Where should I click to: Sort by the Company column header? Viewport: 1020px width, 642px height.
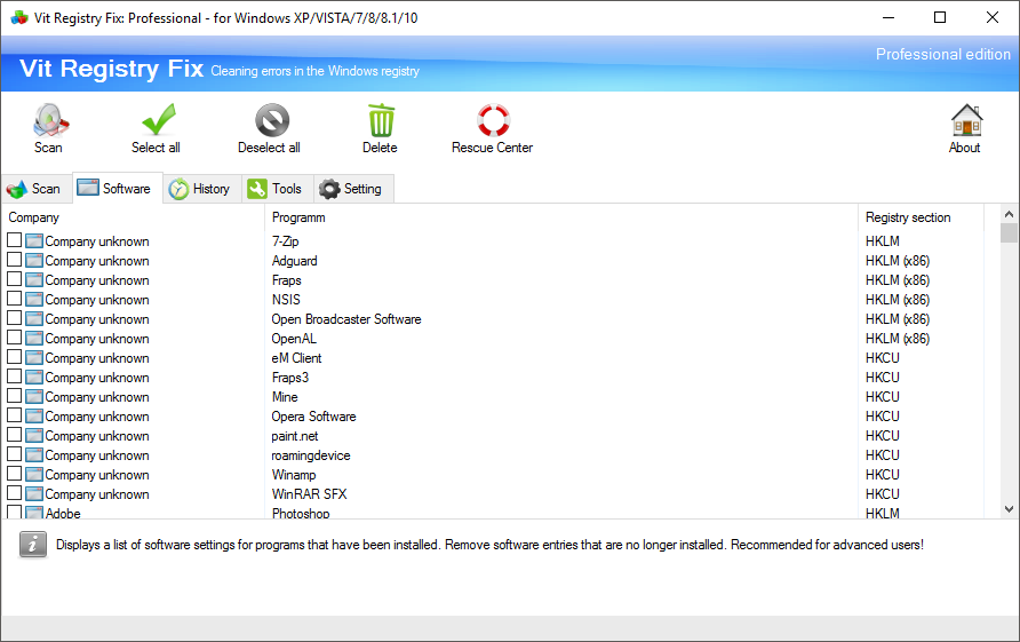(133, 217)
